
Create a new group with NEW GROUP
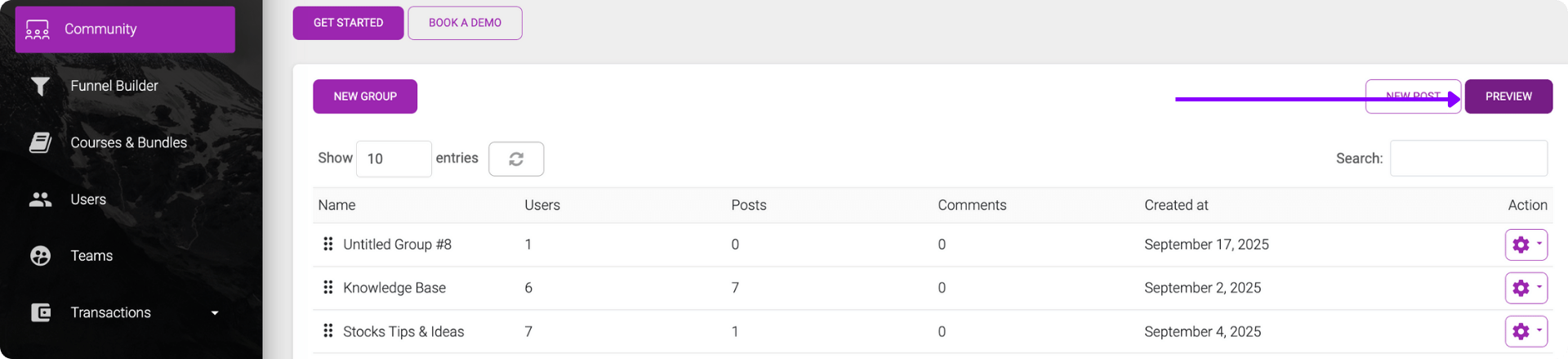point(365,96)
